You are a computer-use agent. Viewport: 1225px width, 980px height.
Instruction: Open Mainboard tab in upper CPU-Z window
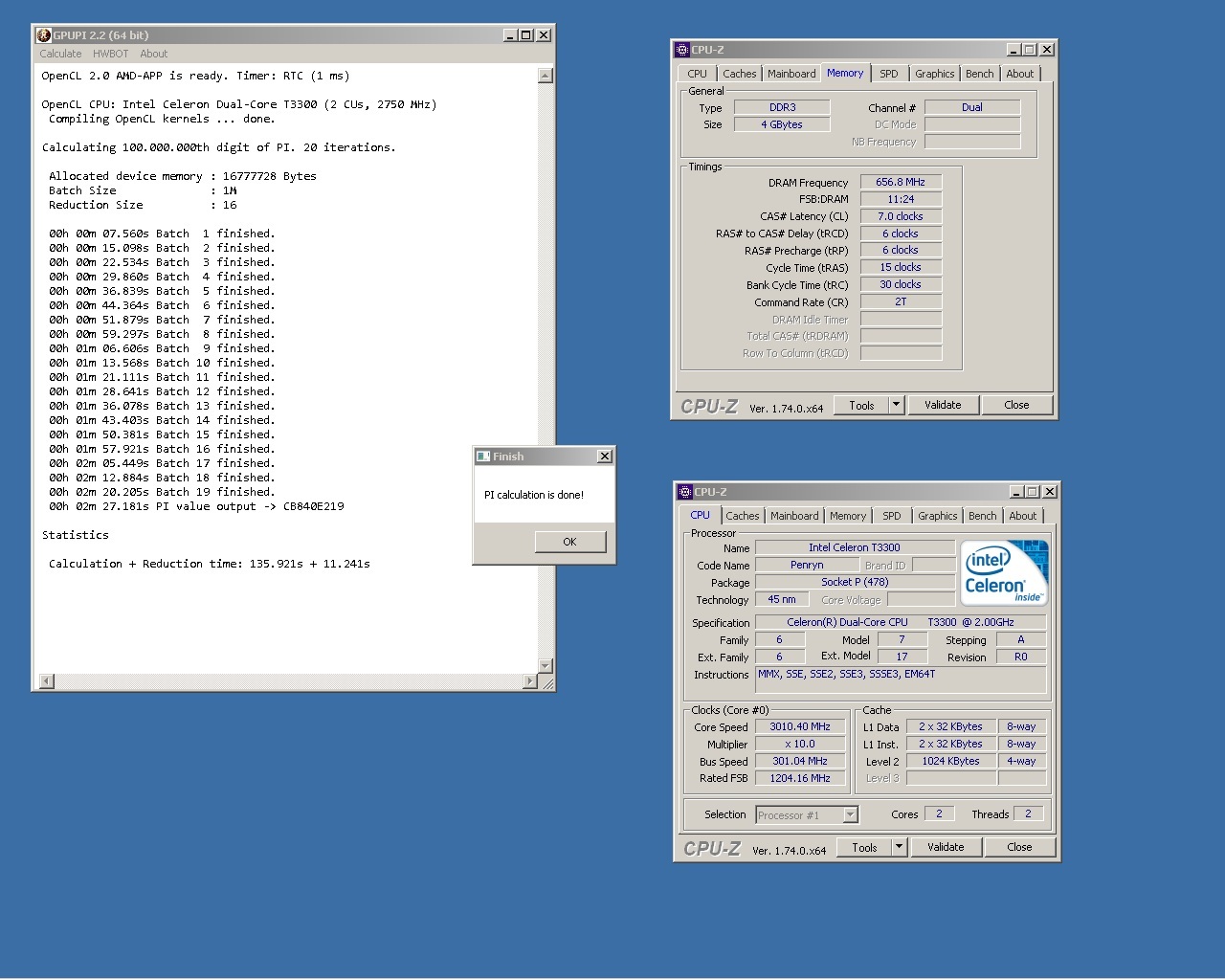(x=791, y=74)
